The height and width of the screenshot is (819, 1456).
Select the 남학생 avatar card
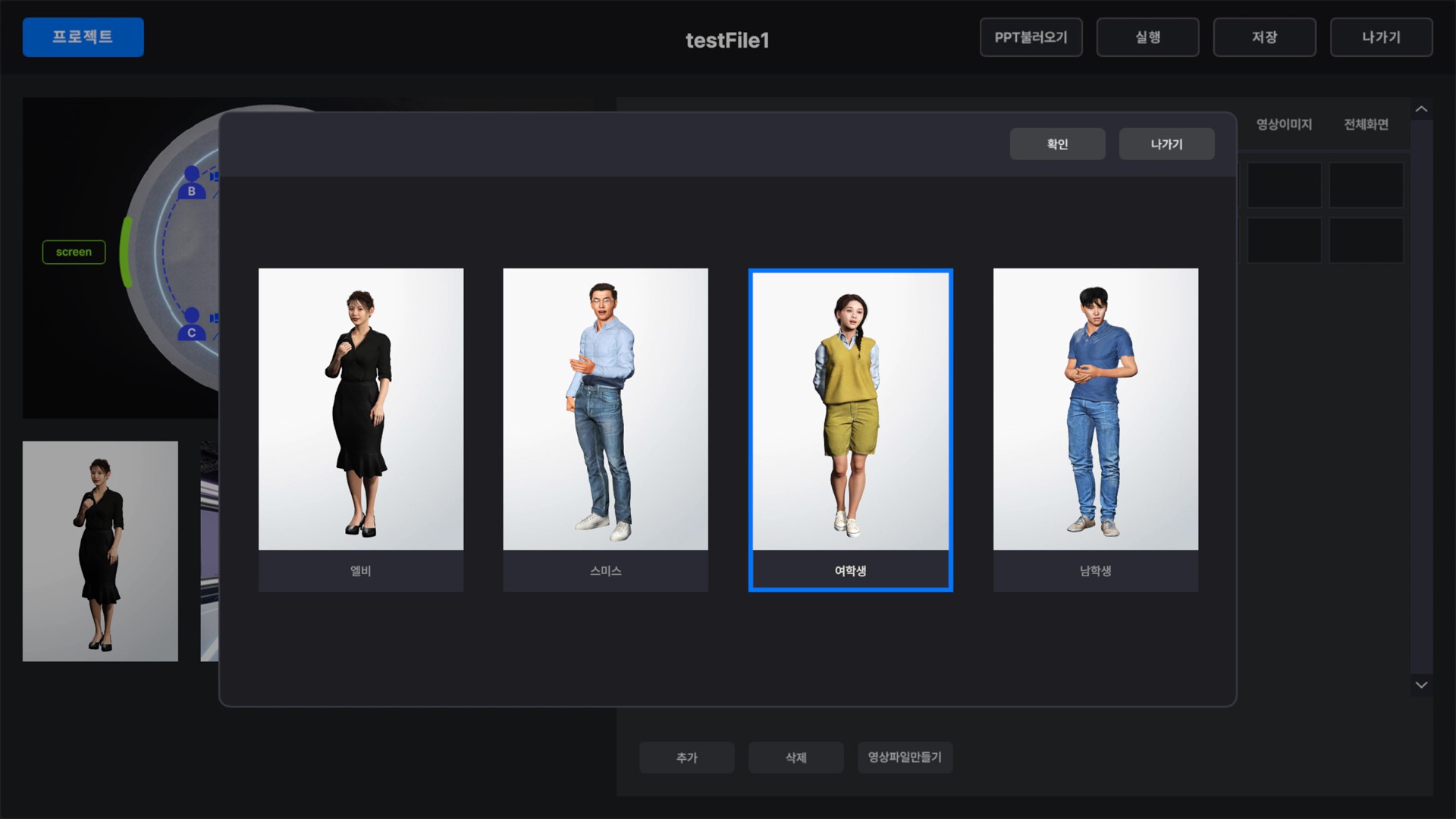click(1096, 428)
